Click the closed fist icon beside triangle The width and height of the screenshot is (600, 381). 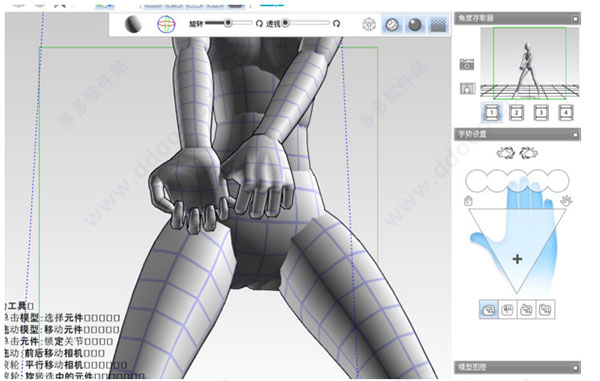[x=468, y=201]
